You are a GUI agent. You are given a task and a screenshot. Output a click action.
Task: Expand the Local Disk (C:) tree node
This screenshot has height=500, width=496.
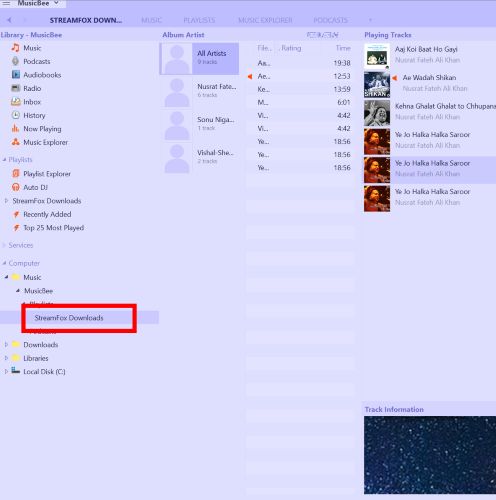coord(6,371)
